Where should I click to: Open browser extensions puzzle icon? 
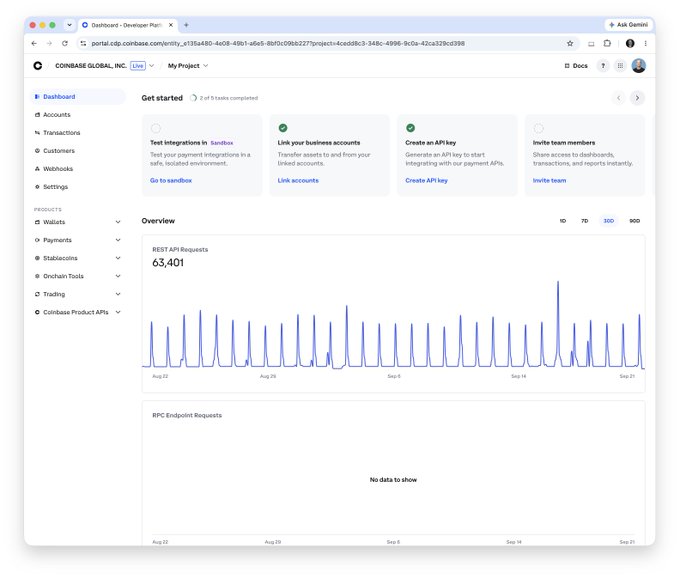pyautogui.click(x=607, y=43)
